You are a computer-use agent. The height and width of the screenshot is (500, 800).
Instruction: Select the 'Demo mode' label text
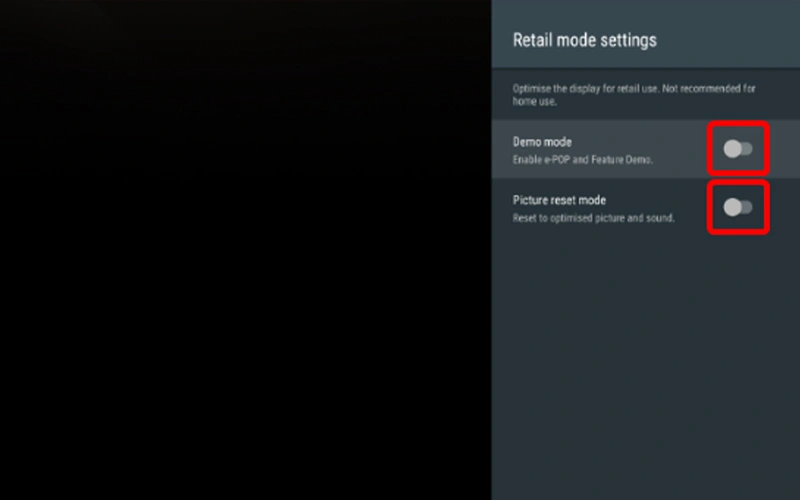click(542, 142)
